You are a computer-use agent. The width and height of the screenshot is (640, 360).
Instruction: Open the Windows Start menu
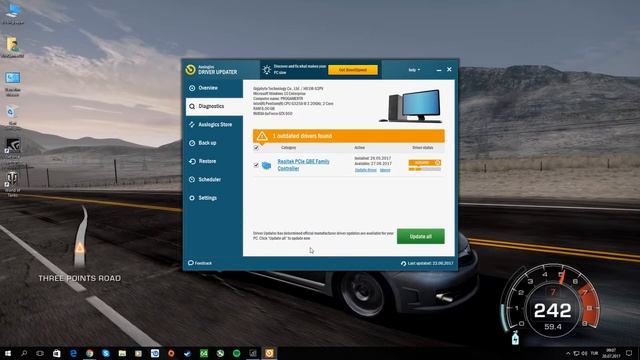tap(7, 353)
